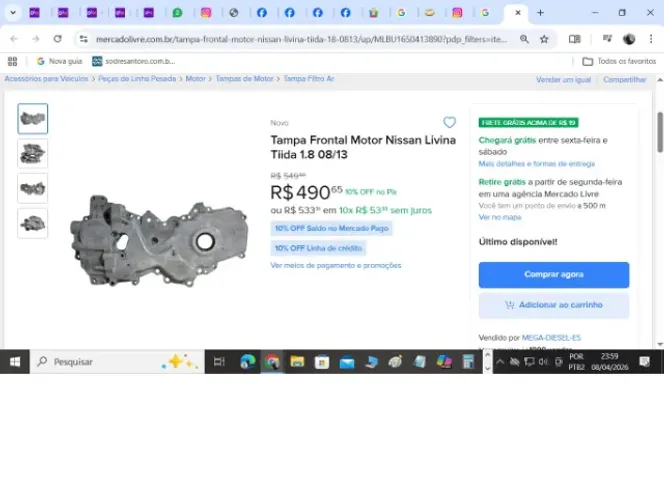The height and width of the screenshot is (500, 664).
Task: Go forward to the next page
Action: [36, 39]
